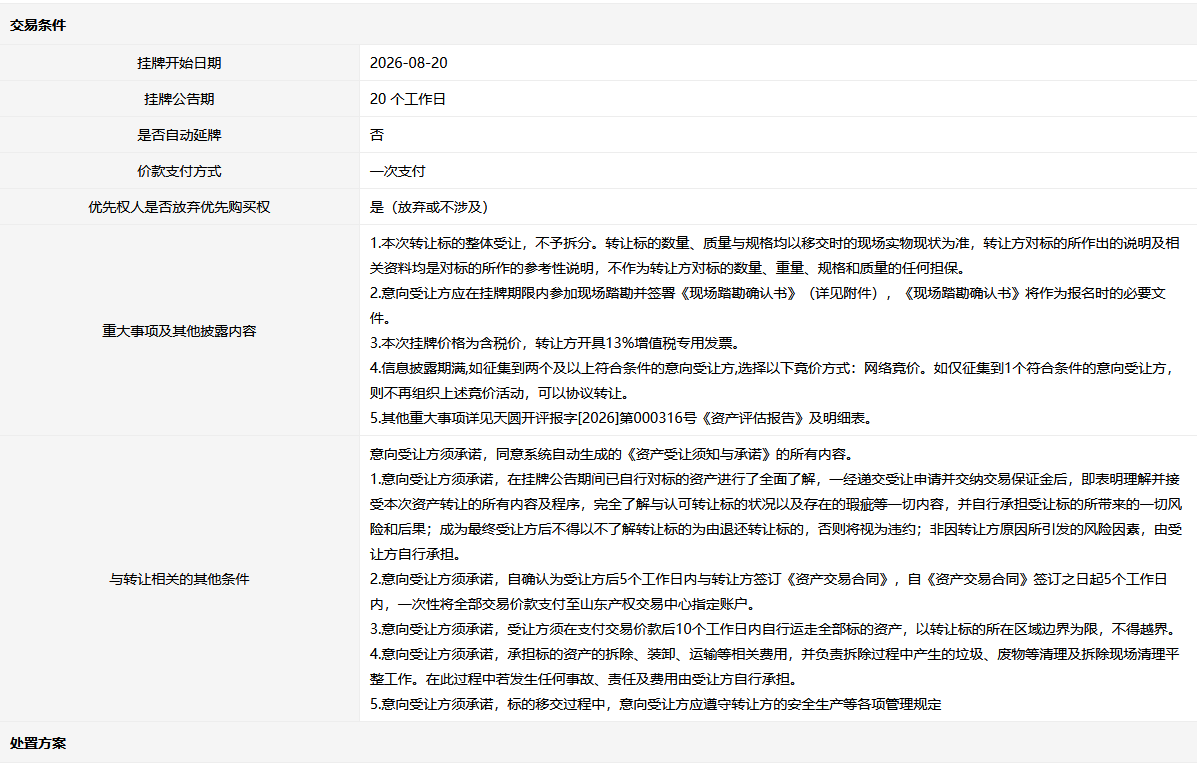The image size is (1197, 763).
Task: Select the 是否自动延牌 label
Action: click(x=179, y=135)
